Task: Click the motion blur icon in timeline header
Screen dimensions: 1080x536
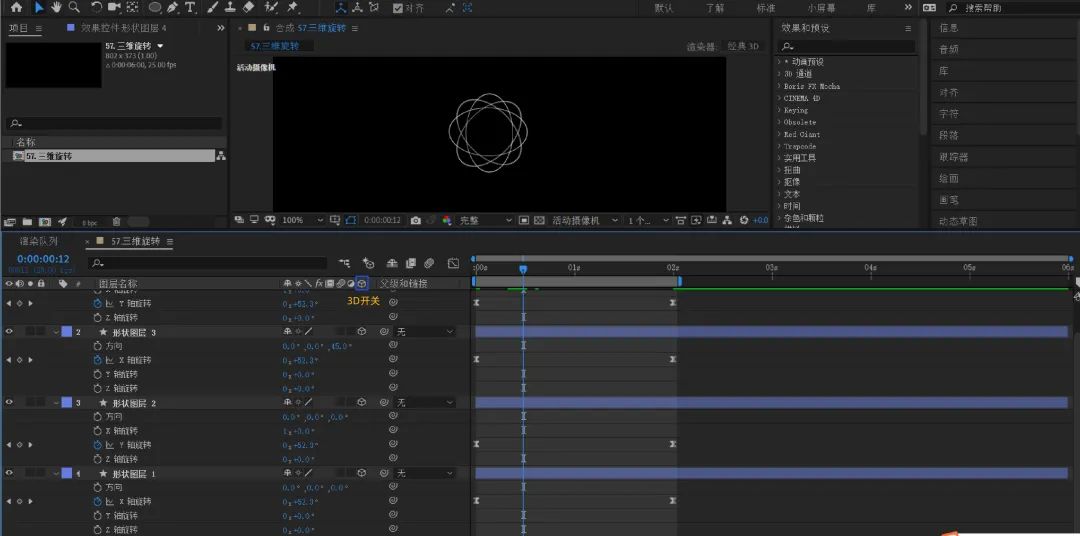Action: tap(428, 262)
